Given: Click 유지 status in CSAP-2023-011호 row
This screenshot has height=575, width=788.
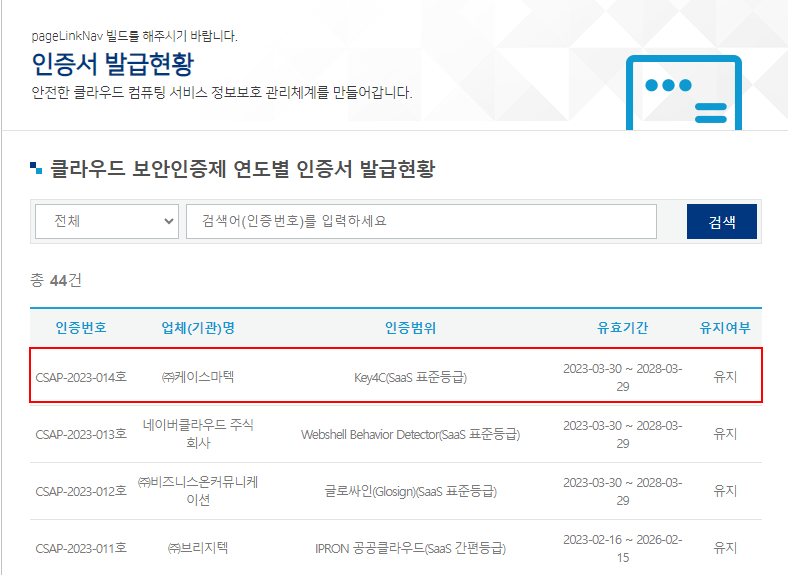Looking at the screenshot, I should coord(725,547).
